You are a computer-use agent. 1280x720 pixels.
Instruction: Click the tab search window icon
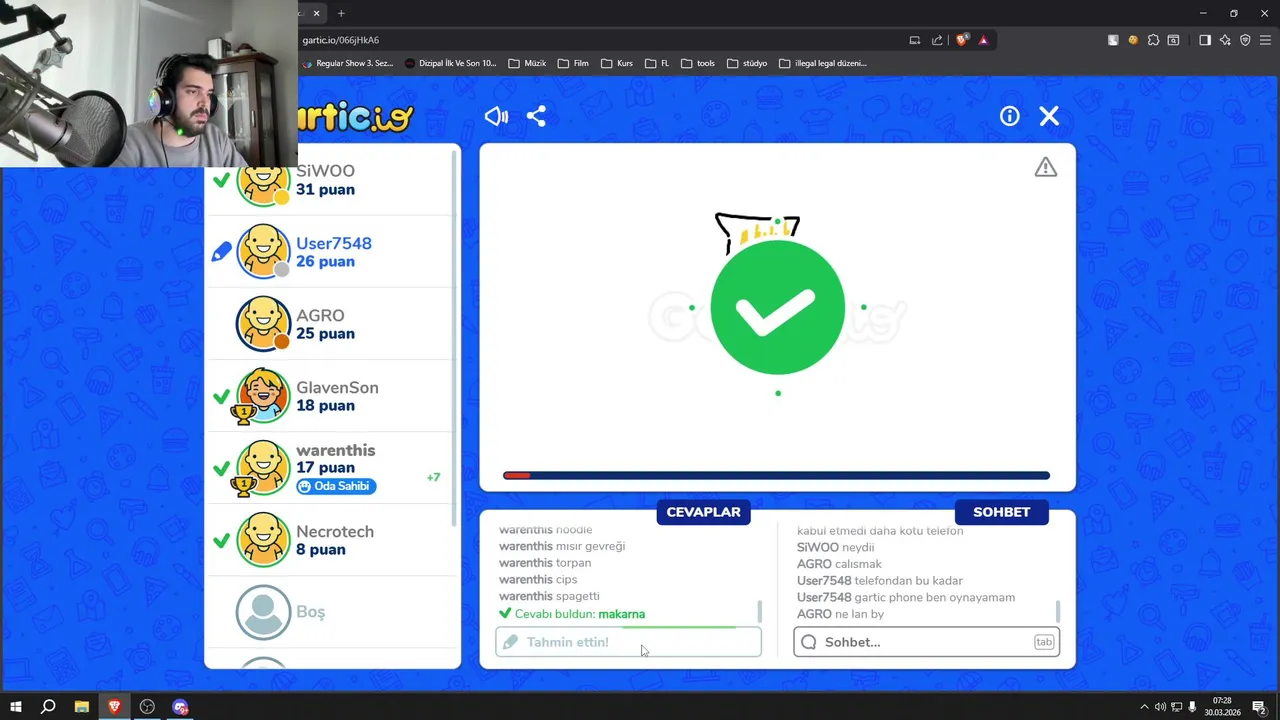(1173, 40)
